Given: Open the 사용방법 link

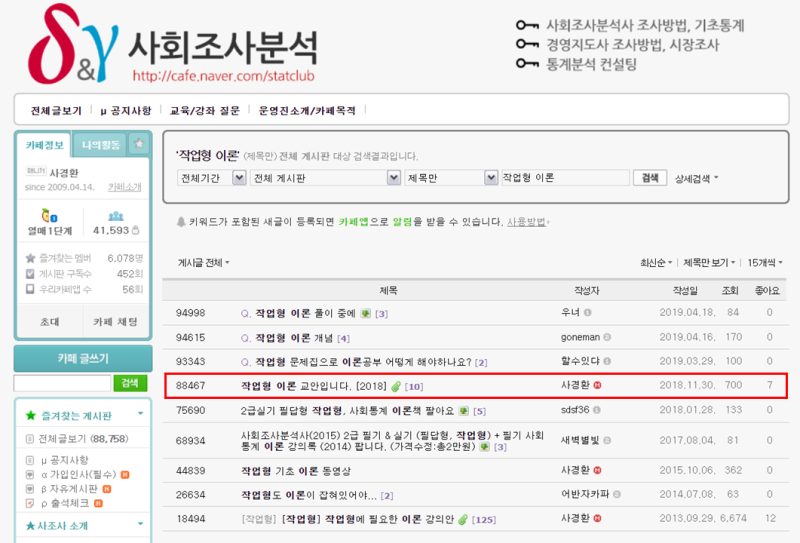Looking at the screenshot, I should [527, 222].
